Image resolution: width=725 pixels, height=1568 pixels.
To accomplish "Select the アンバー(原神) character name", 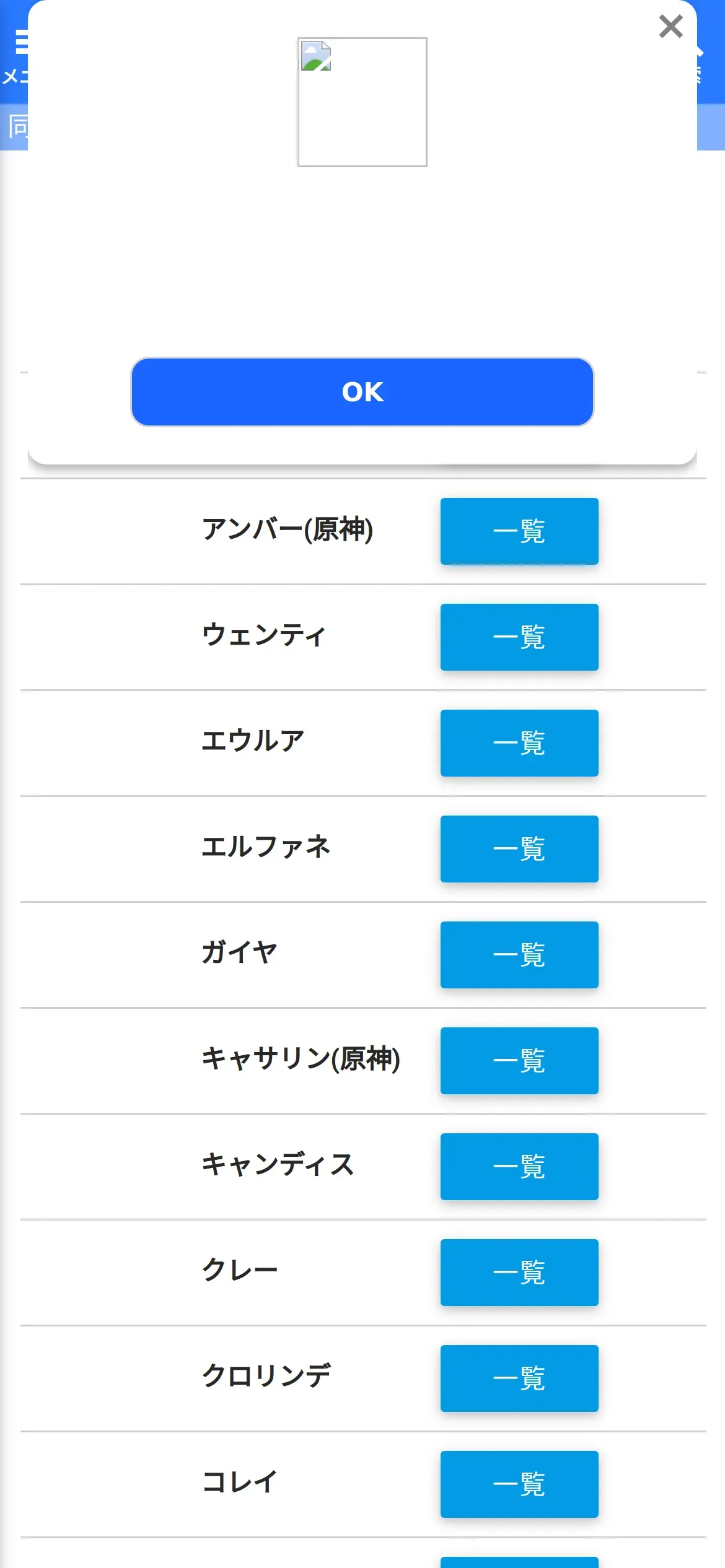I will pos(288,529).
